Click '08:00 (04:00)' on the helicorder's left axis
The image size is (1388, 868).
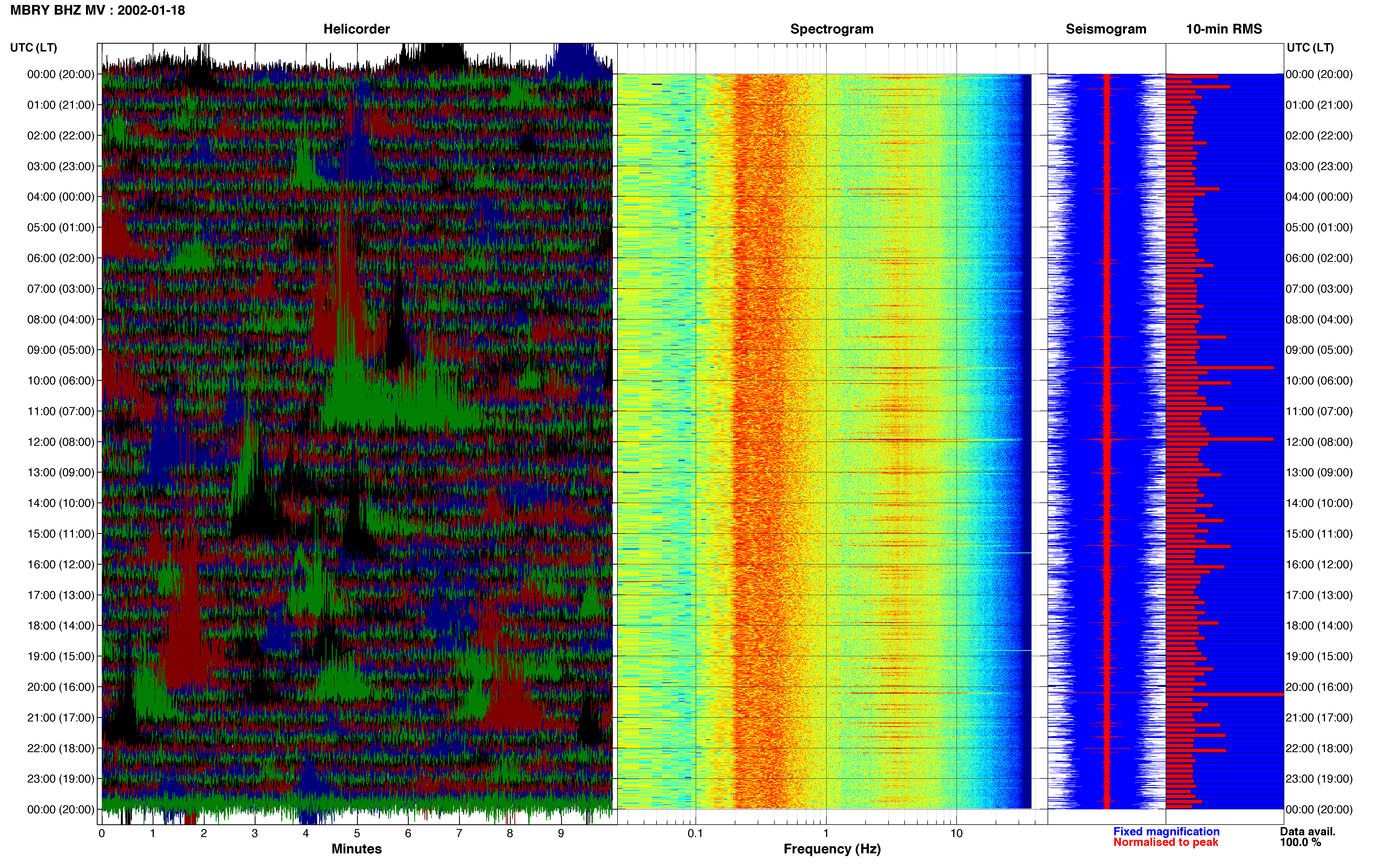(x=61, y=319)
